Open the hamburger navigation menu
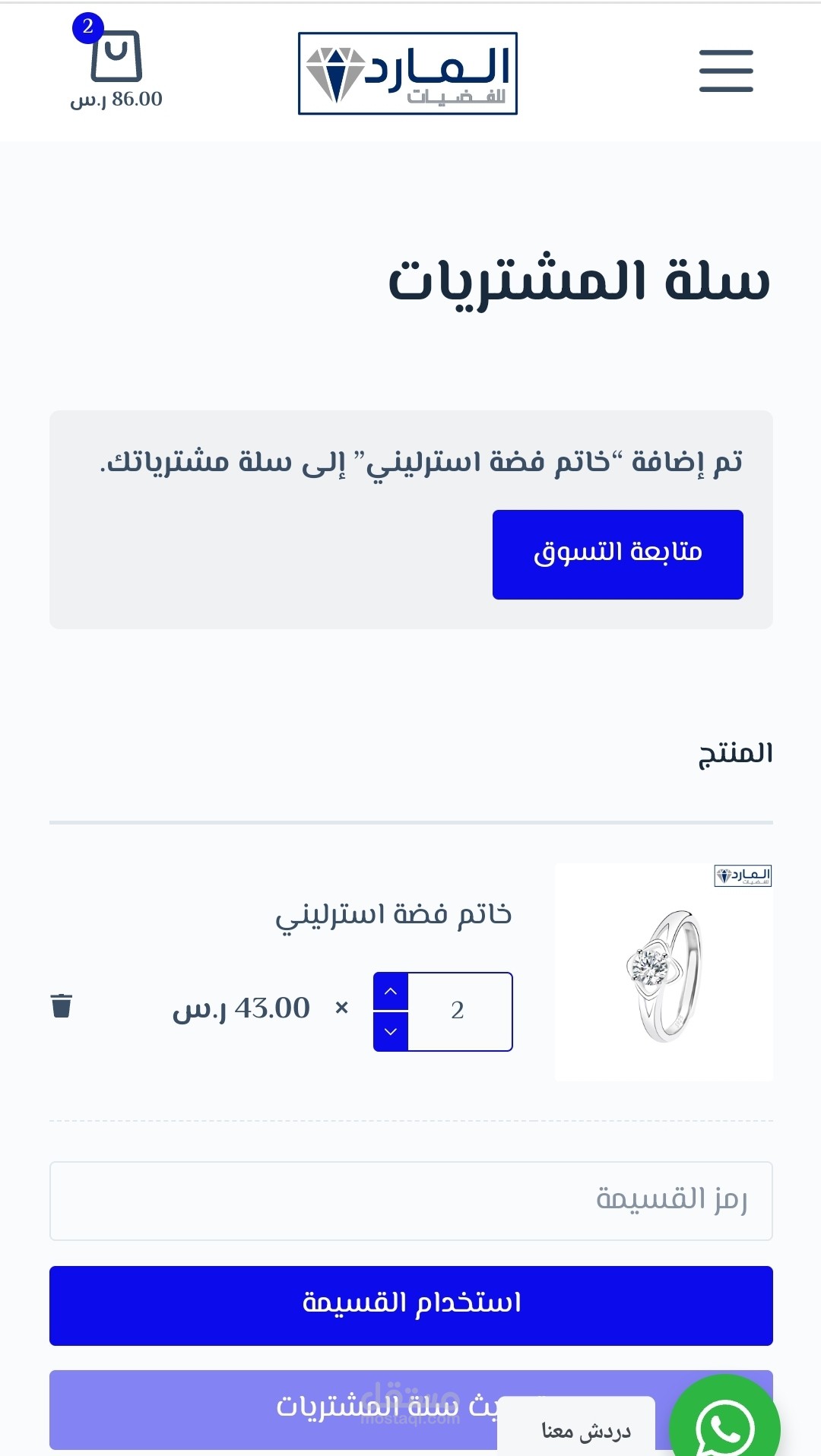 [726, 71]
